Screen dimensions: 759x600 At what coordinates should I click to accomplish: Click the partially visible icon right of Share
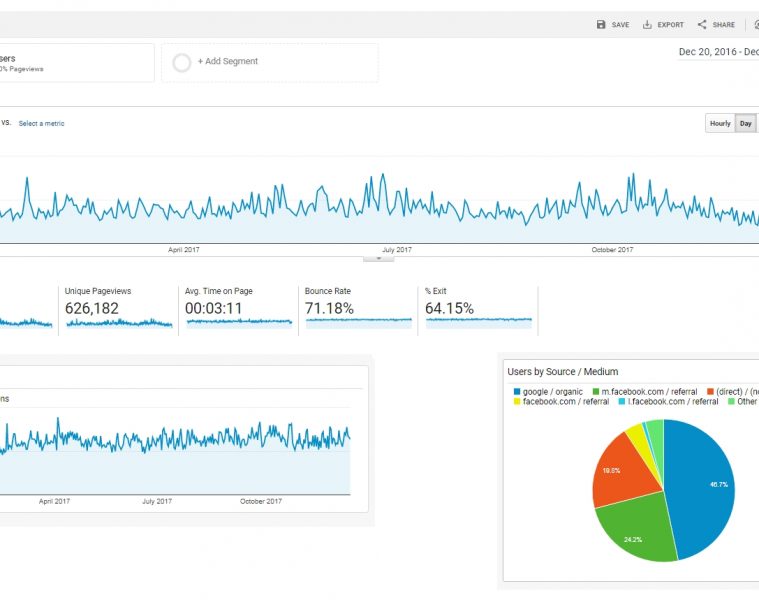(x=755, y=25)
